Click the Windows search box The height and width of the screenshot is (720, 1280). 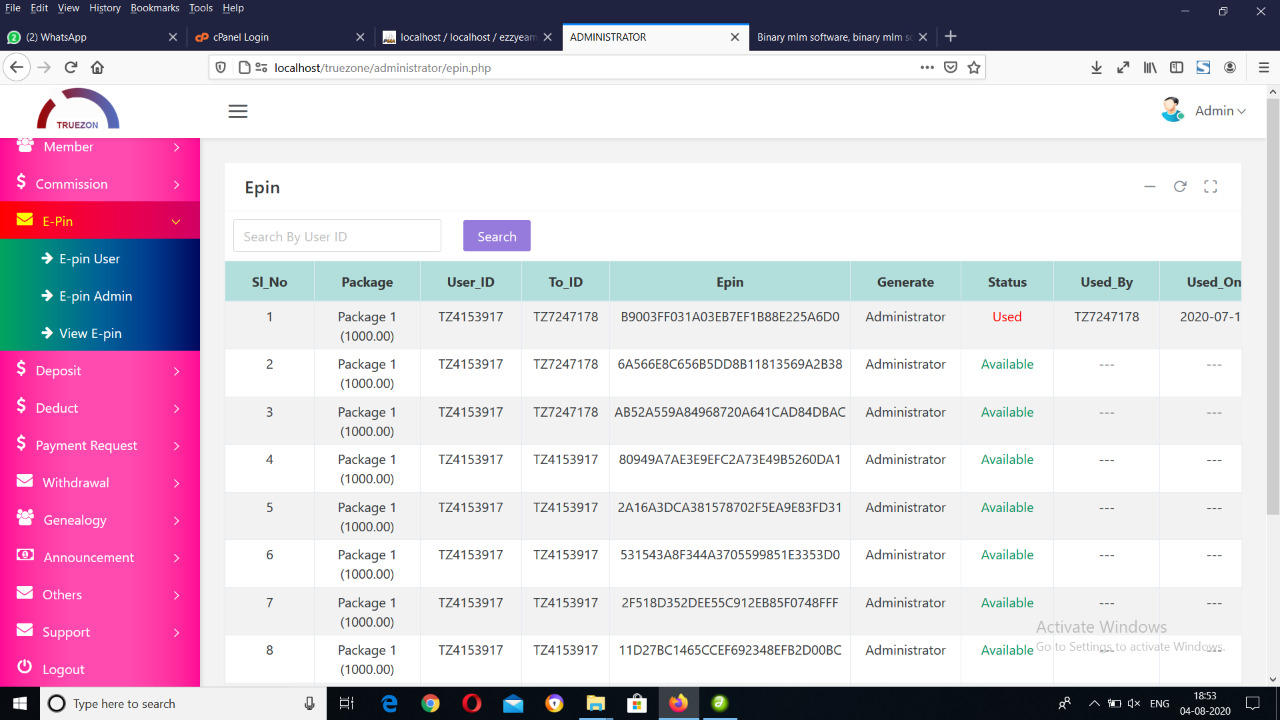coord(182,703)
